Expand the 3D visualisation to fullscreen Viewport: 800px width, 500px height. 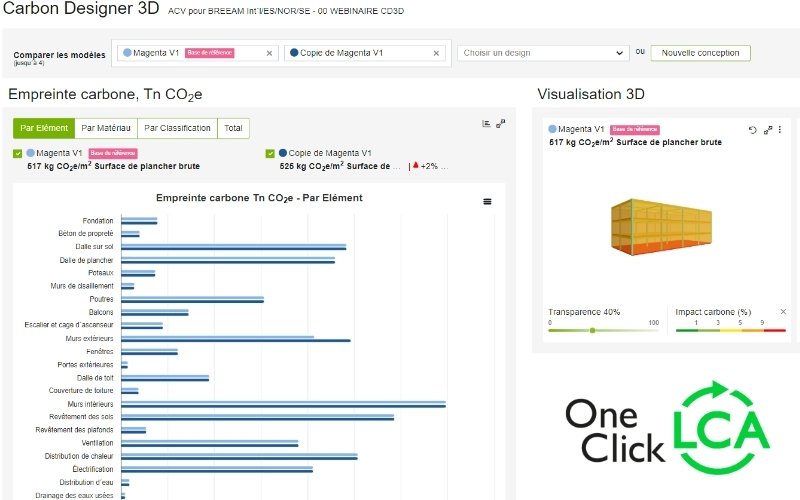click(x=768, y=130)
